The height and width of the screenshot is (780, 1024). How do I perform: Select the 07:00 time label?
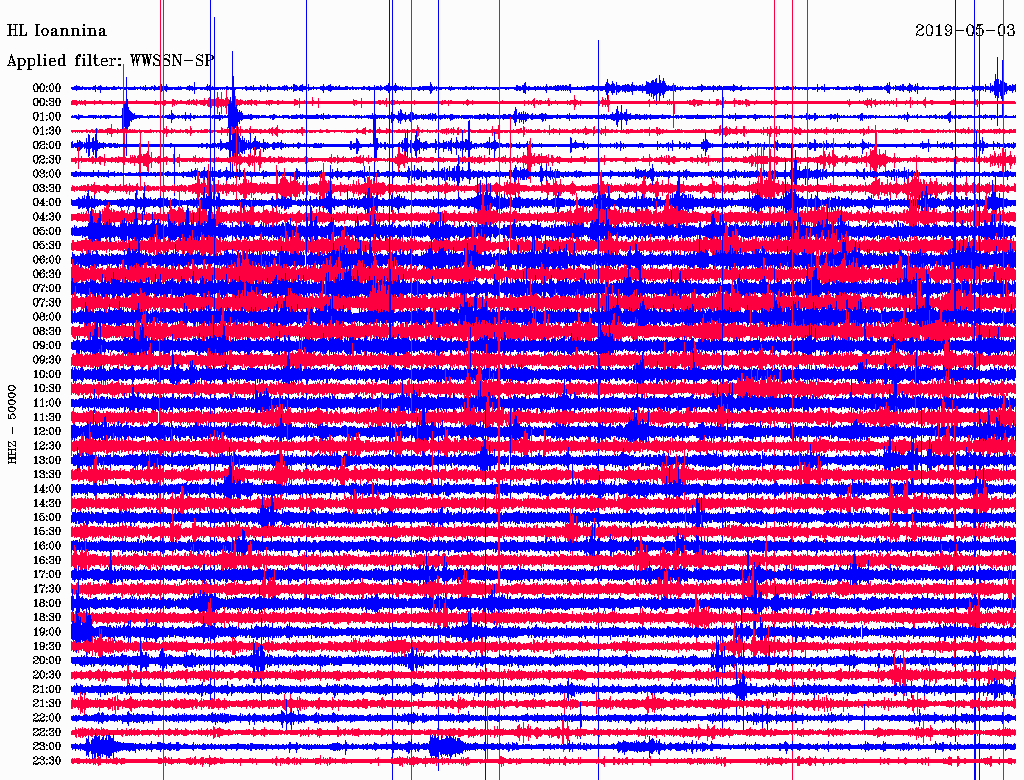click(47, 289)
